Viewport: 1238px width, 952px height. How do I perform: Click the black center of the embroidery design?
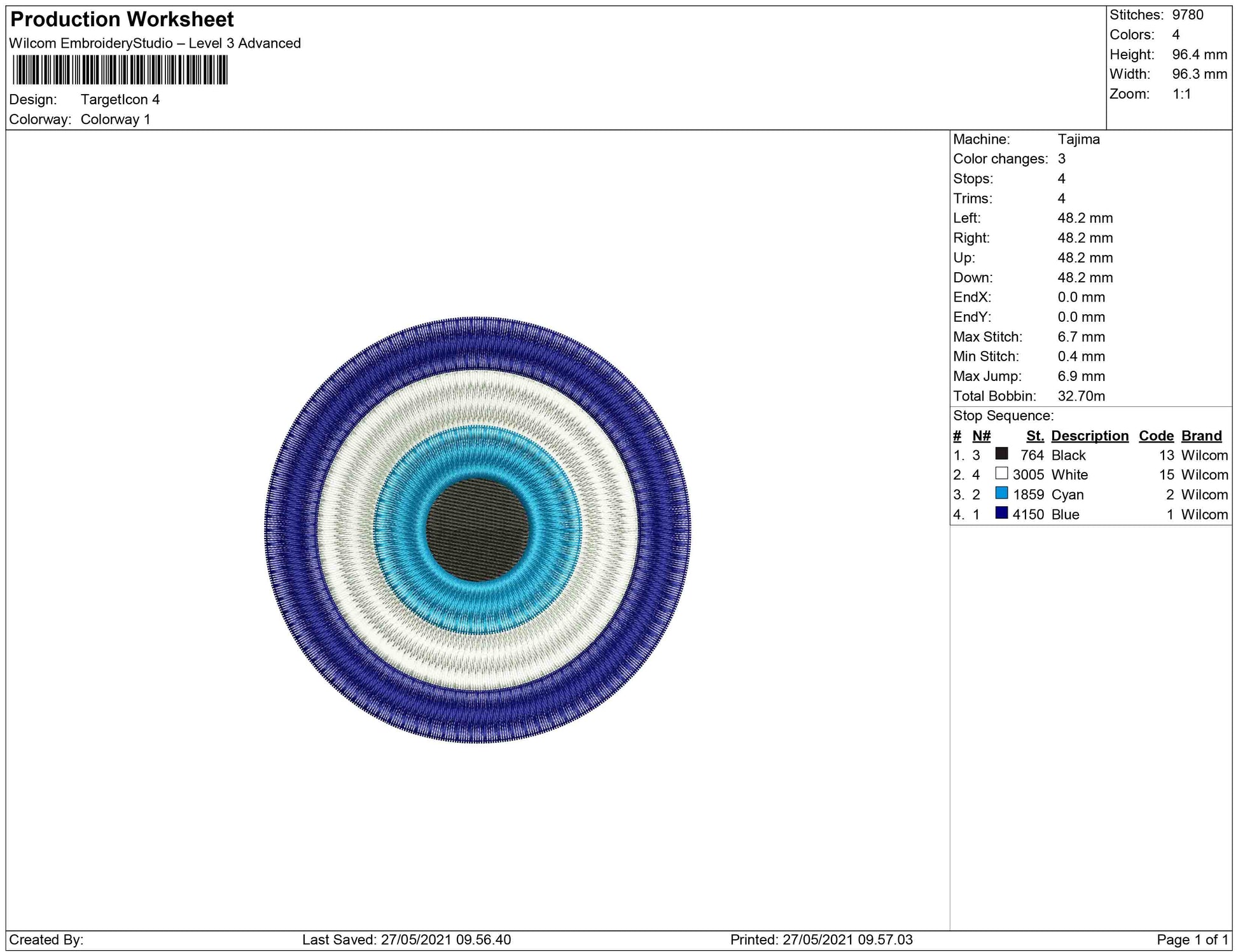click(477, 529)
